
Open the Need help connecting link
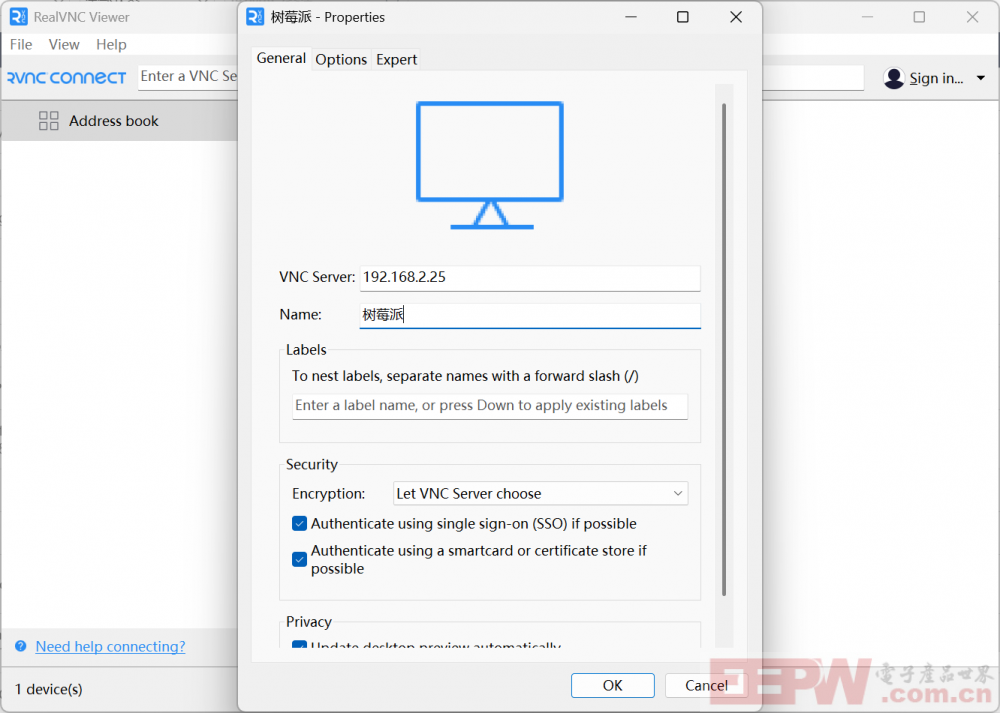[x=110, y=646]
